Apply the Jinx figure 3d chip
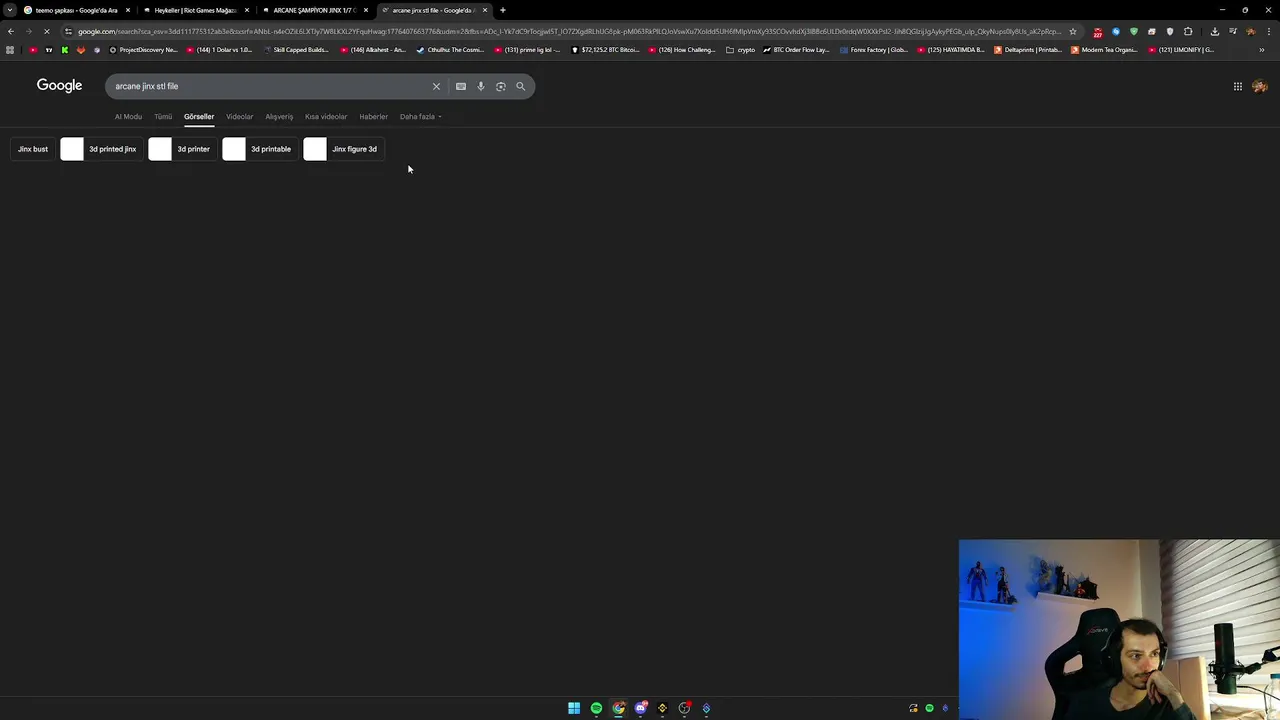The width and height of the screenshot is (1280, 720). (x=344, y=149)
